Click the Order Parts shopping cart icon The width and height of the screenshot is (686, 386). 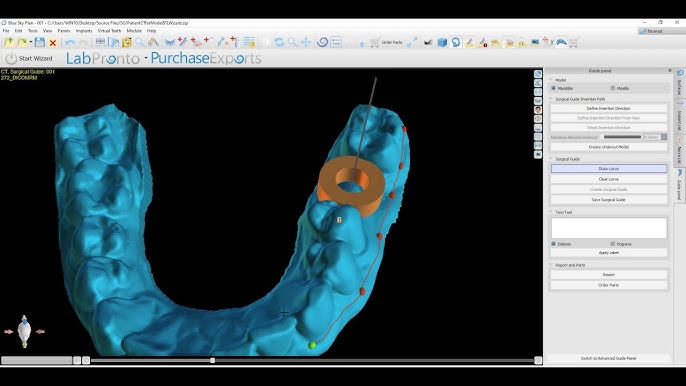tap(375, 42)
